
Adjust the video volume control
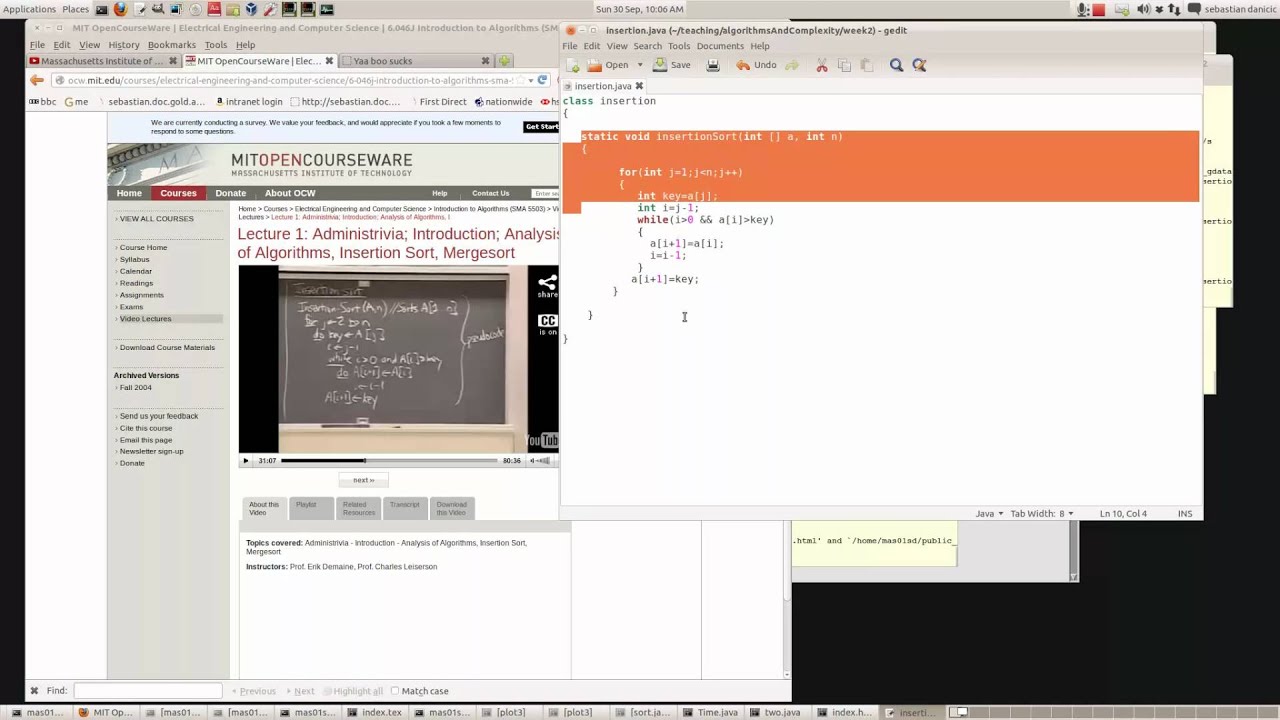(x=541, y=461)
